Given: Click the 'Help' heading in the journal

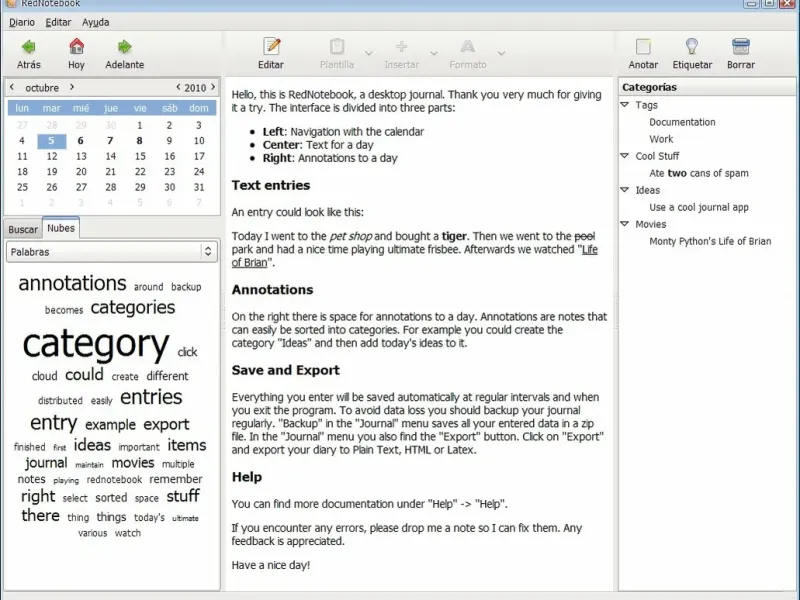Looking at the screenshot, I should [247, 477].
